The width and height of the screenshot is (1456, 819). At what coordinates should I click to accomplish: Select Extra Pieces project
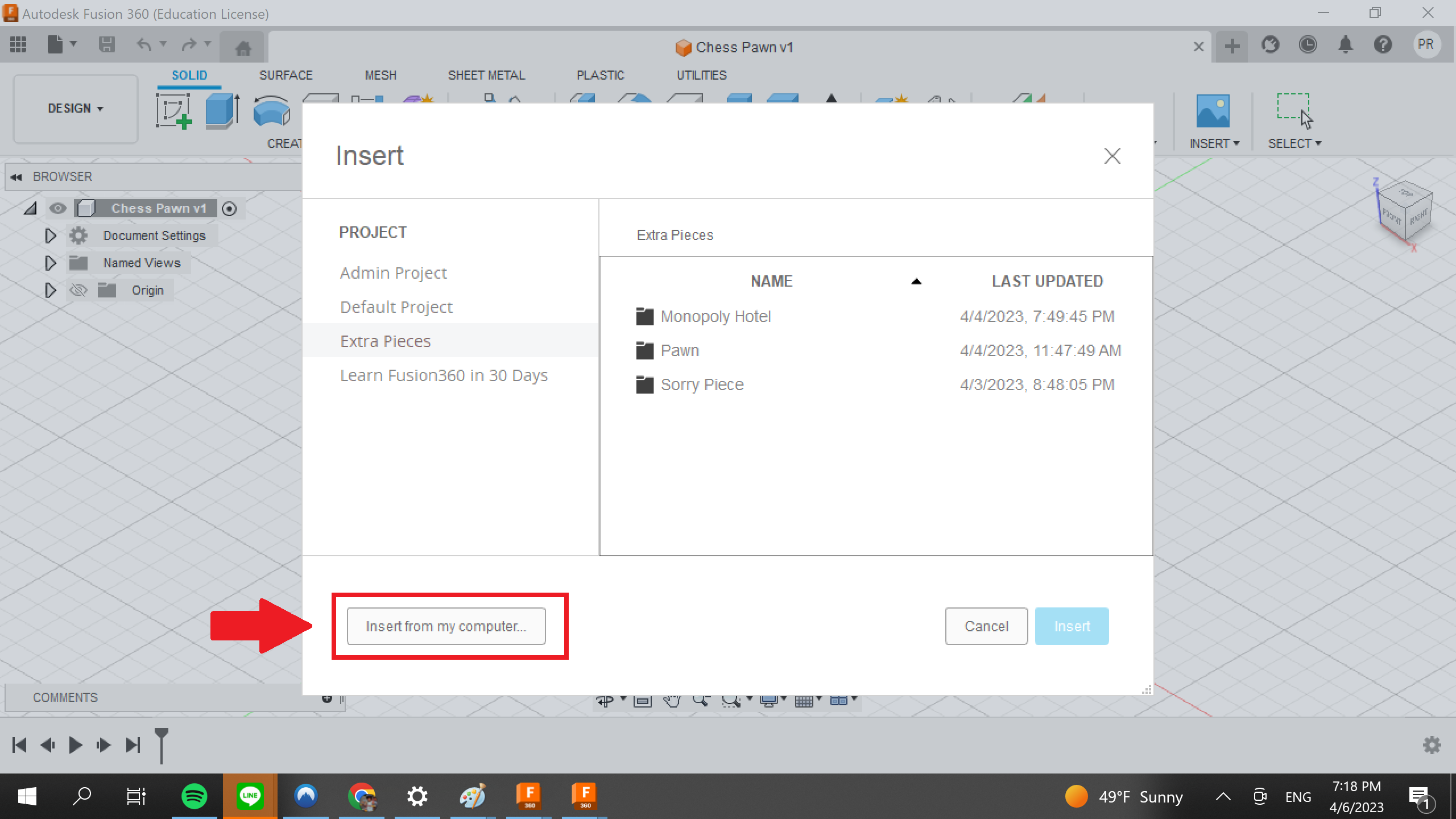pos(450,341)
